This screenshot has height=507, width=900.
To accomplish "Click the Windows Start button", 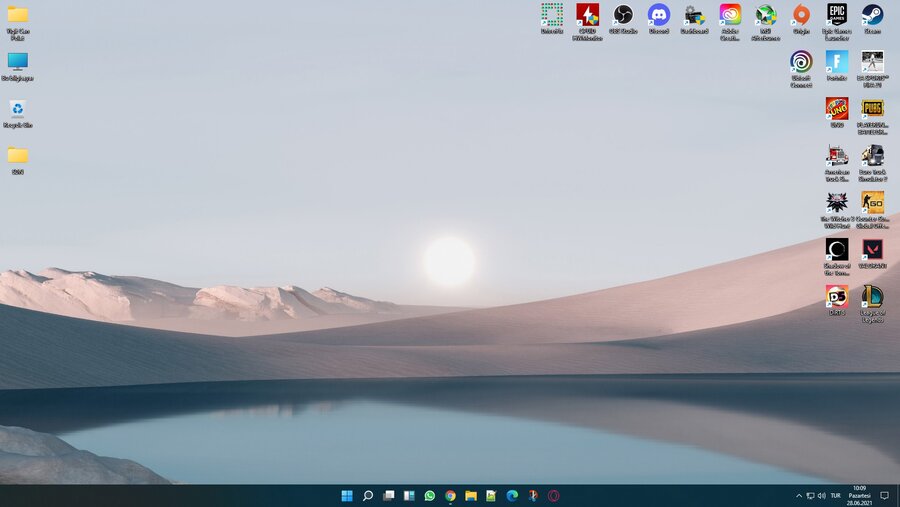I will coord(346,495).
